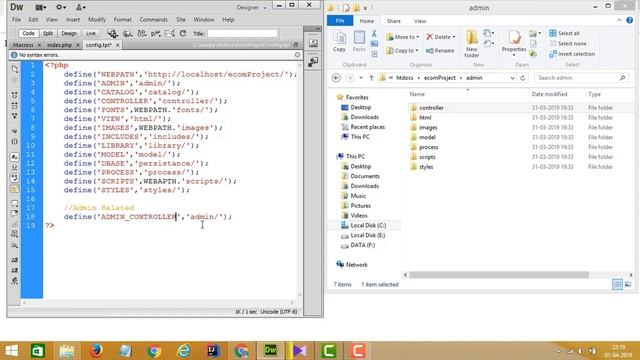Click Rename in Explorer ribbon

click(440, 51)
